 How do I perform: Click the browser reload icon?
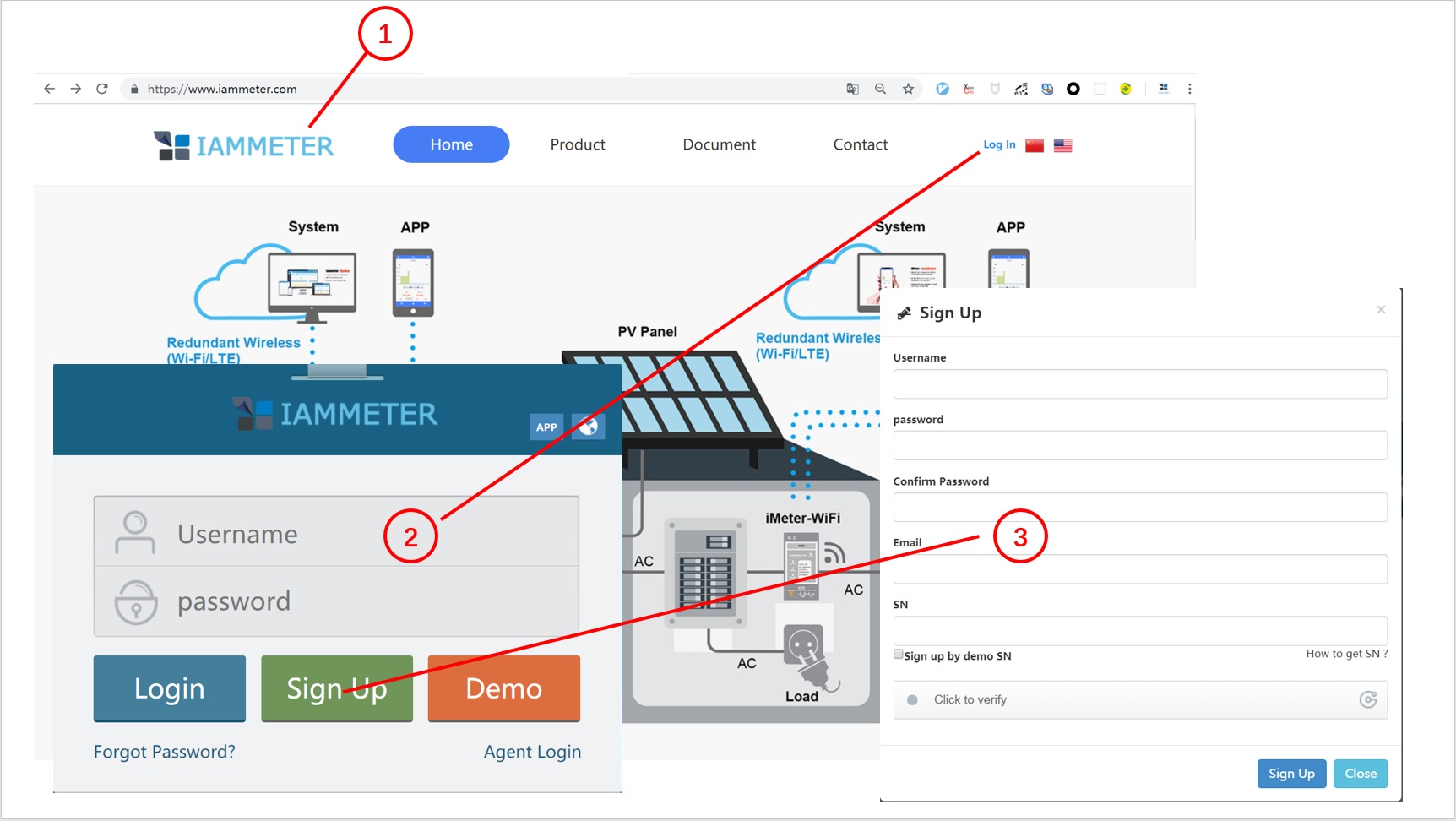pos(102,89)
